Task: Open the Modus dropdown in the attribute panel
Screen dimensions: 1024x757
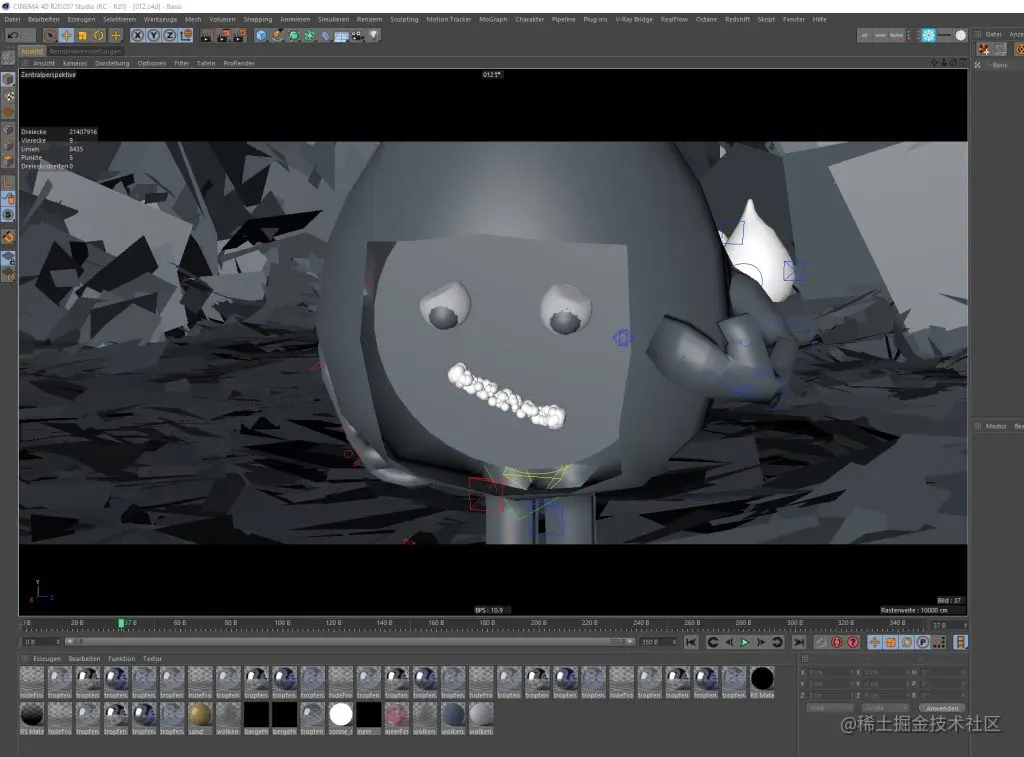Action: (996, 425)
